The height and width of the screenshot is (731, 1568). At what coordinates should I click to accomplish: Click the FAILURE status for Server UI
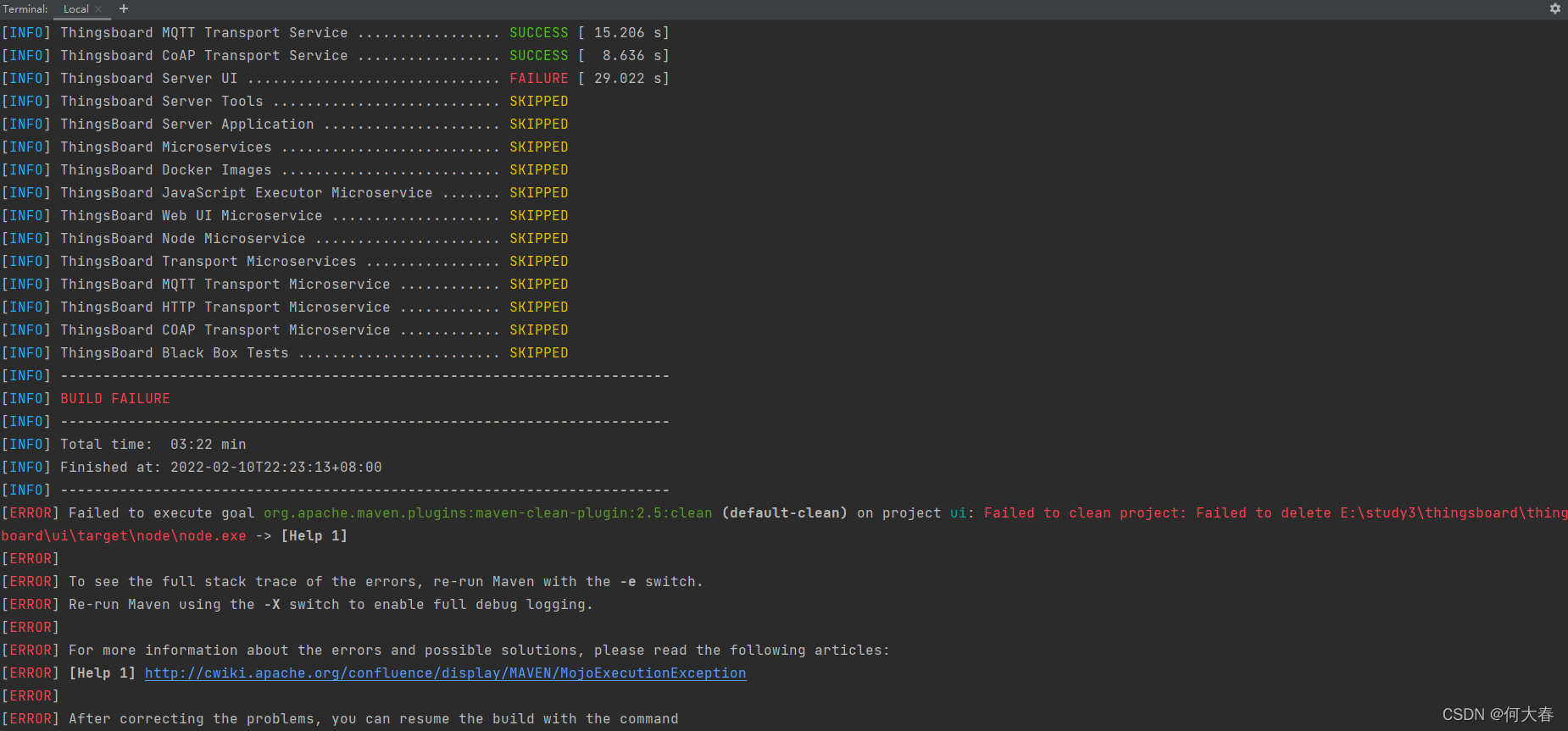coord(538,79)
